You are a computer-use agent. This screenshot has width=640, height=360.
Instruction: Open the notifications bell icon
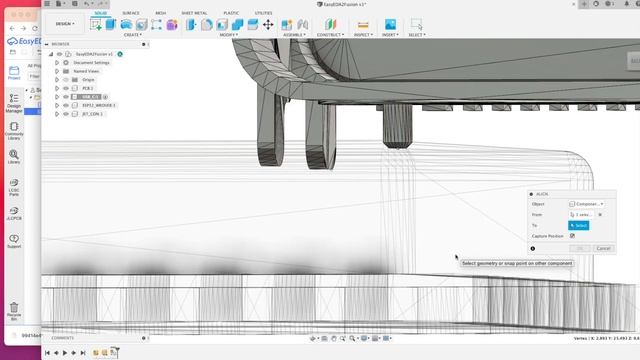pyautogui.click(x=626, y=4)
